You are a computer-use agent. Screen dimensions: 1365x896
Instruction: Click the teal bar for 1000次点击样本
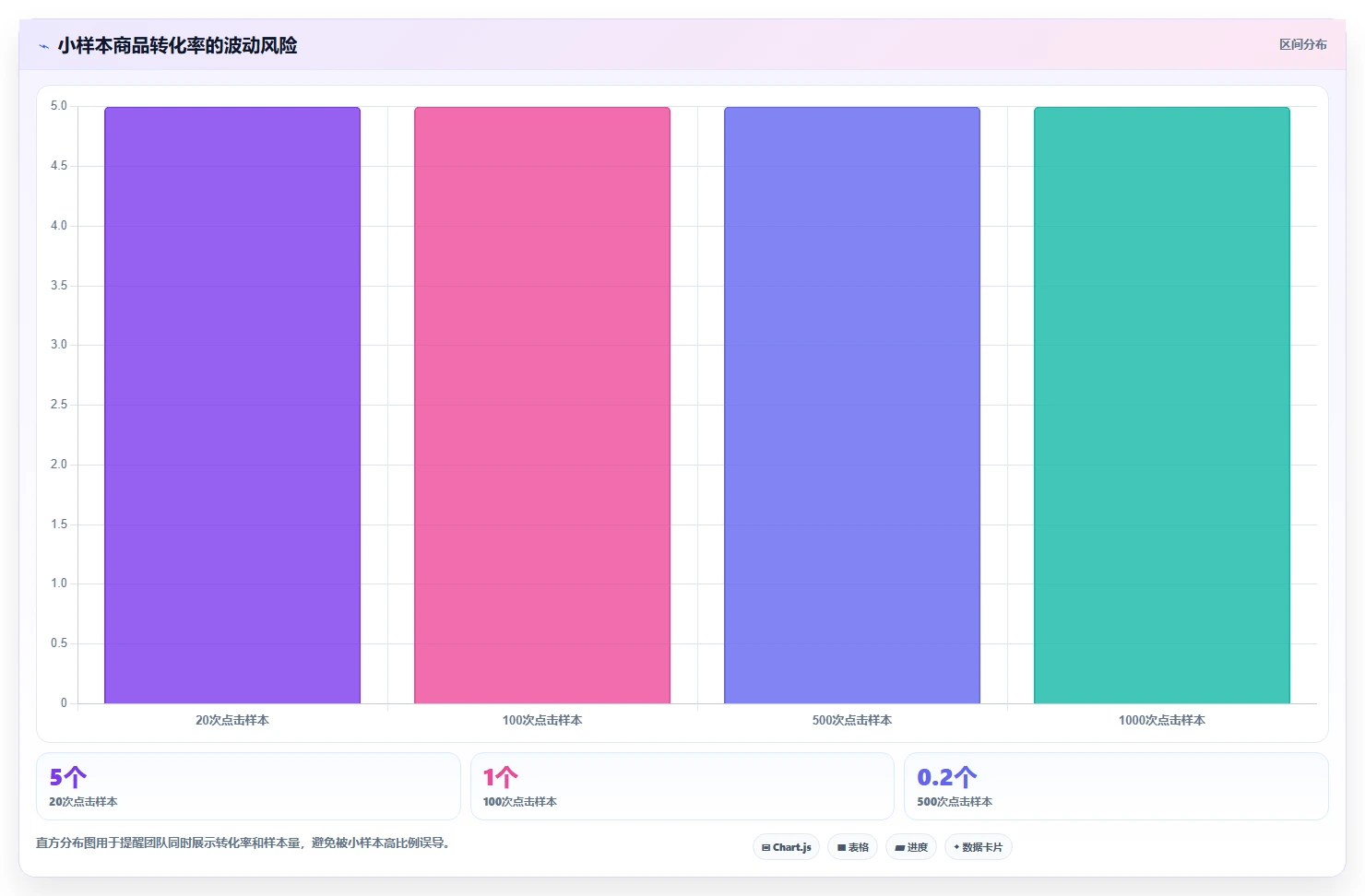tap(1162, 405)
